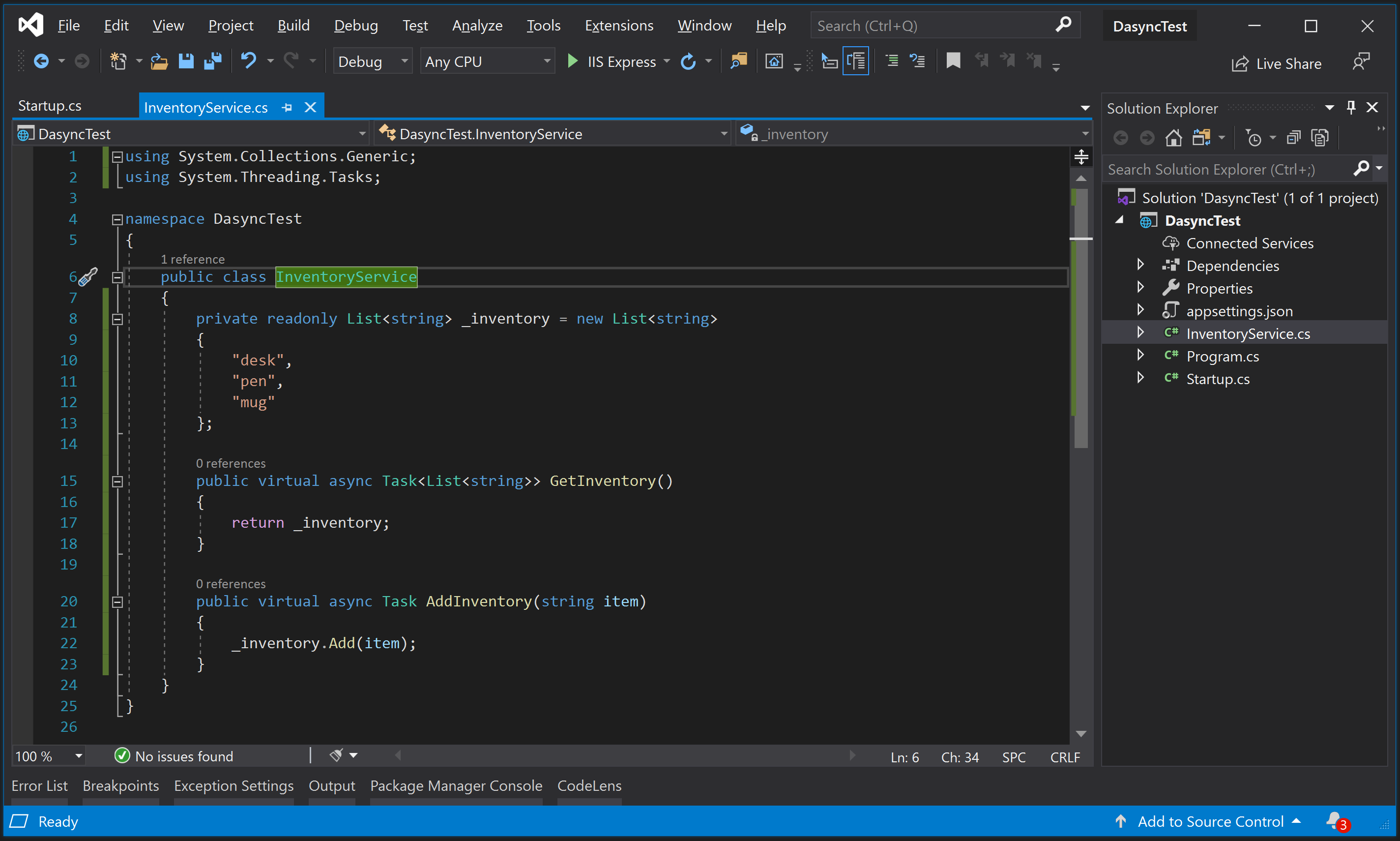This screenshot has width=1400, height=841.
Task: Pin the InventoryService.cs tab
Action: (x=287, y=107)
